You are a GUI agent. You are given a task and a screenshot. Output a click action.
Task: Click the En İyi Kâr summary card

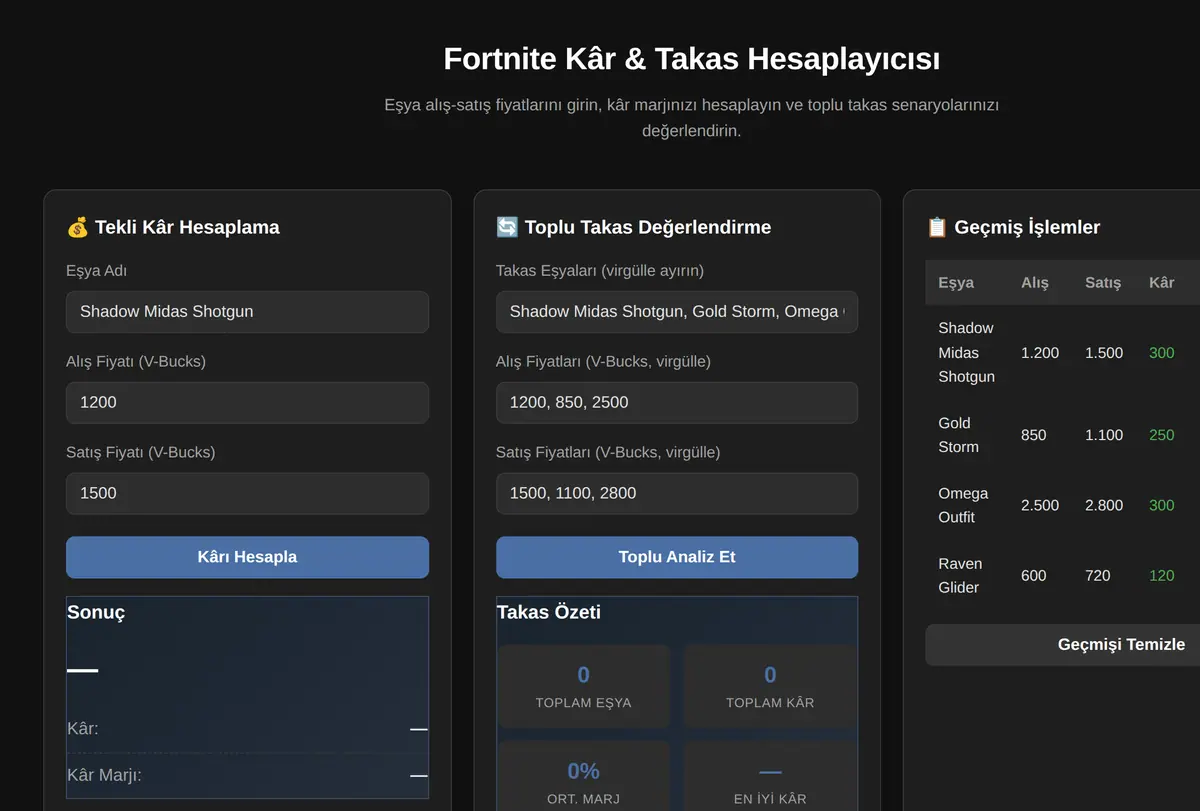pyautogui.click(x=770, y=776)
